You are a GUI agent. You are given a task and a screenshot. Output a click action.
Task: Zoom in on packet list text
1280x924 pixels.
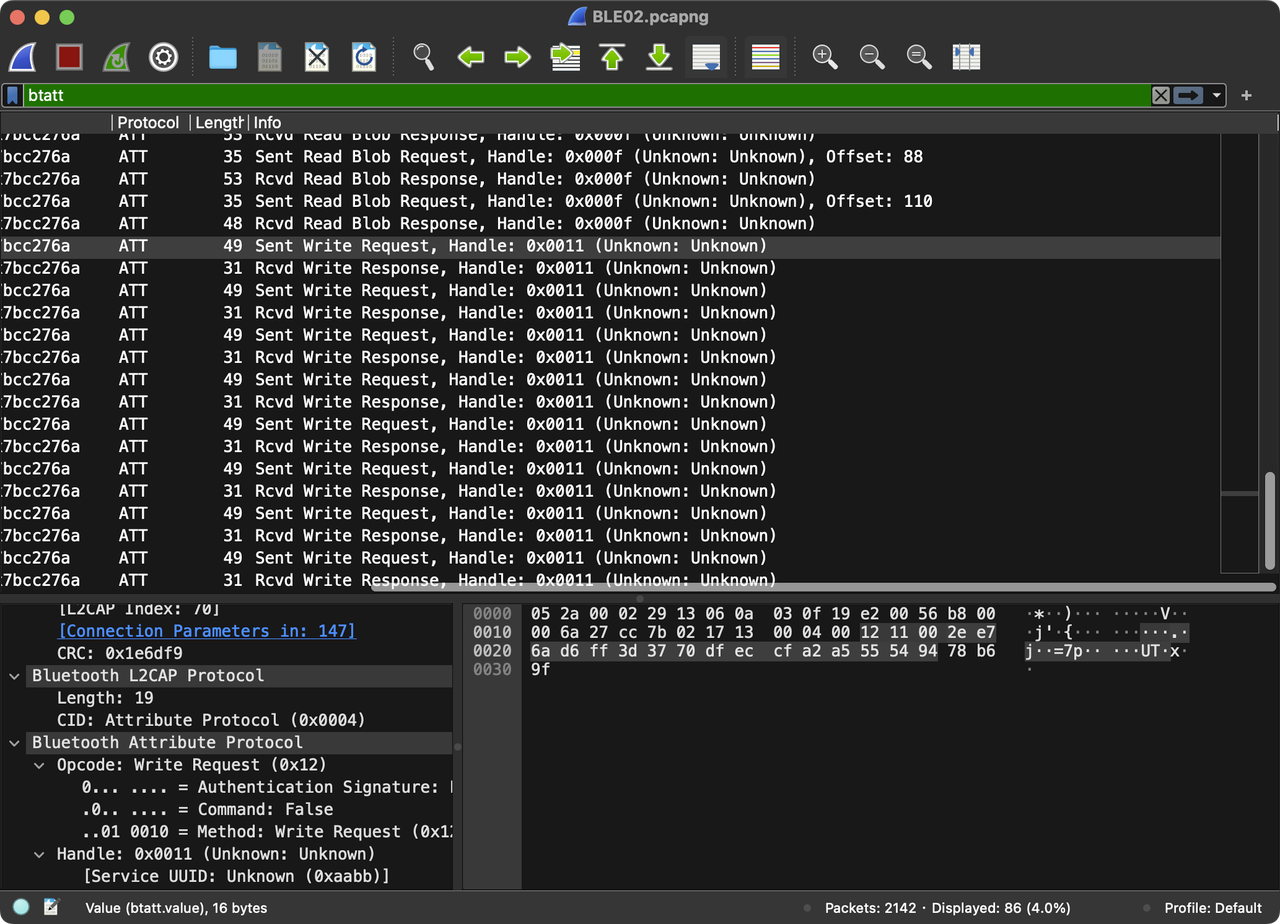coord(825,57)
